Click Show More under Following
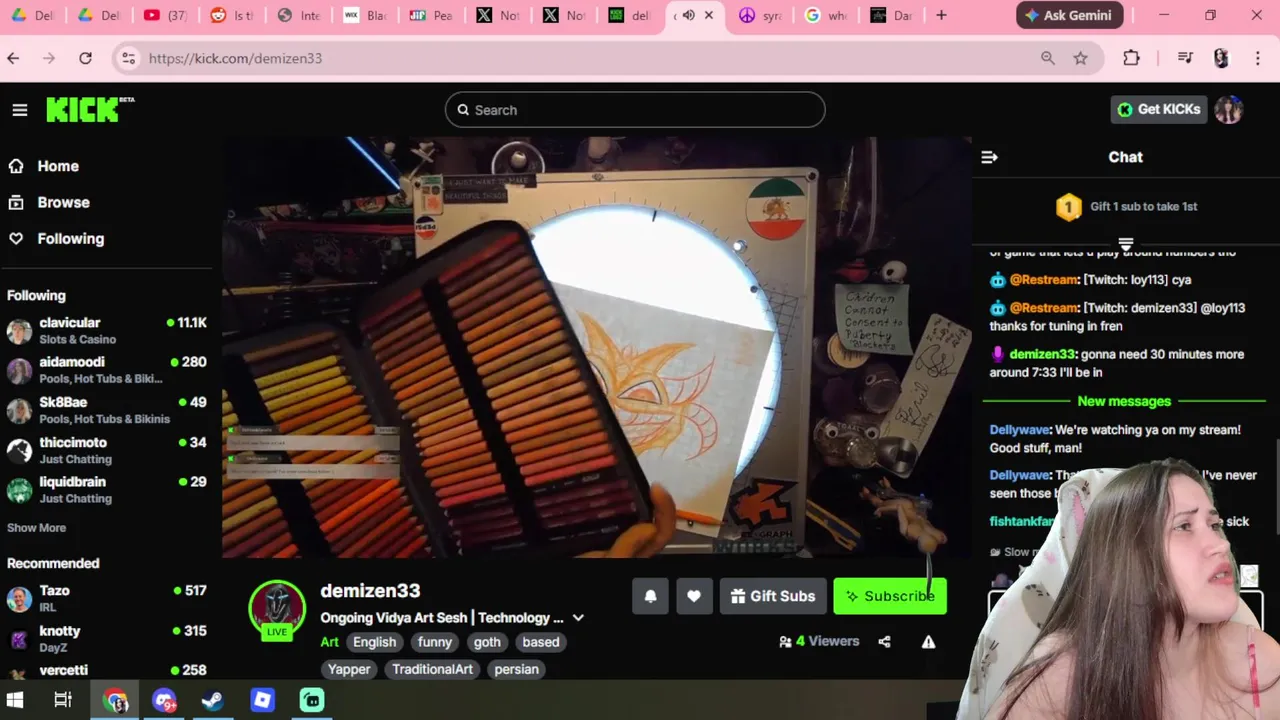 [36, 528]
